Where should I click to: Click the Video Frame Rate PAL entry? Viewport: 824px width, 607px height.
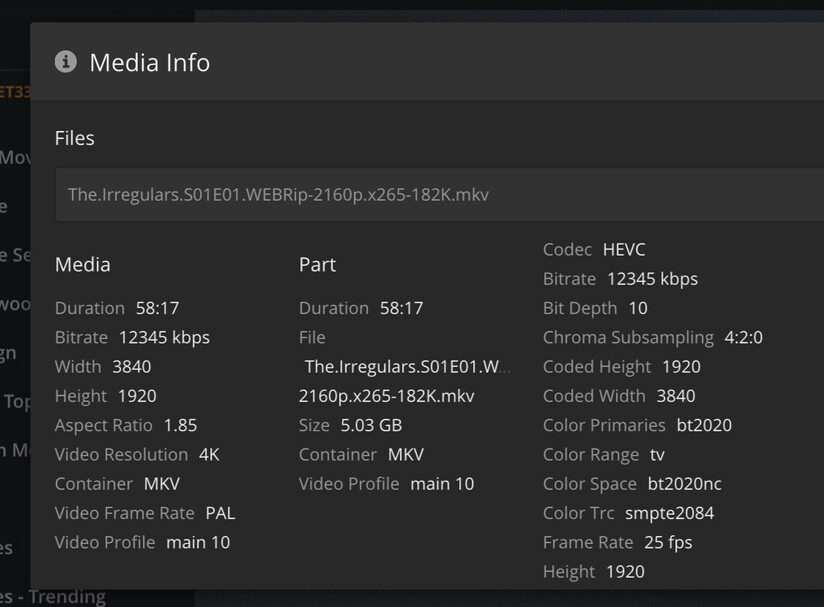coord(145,513)
